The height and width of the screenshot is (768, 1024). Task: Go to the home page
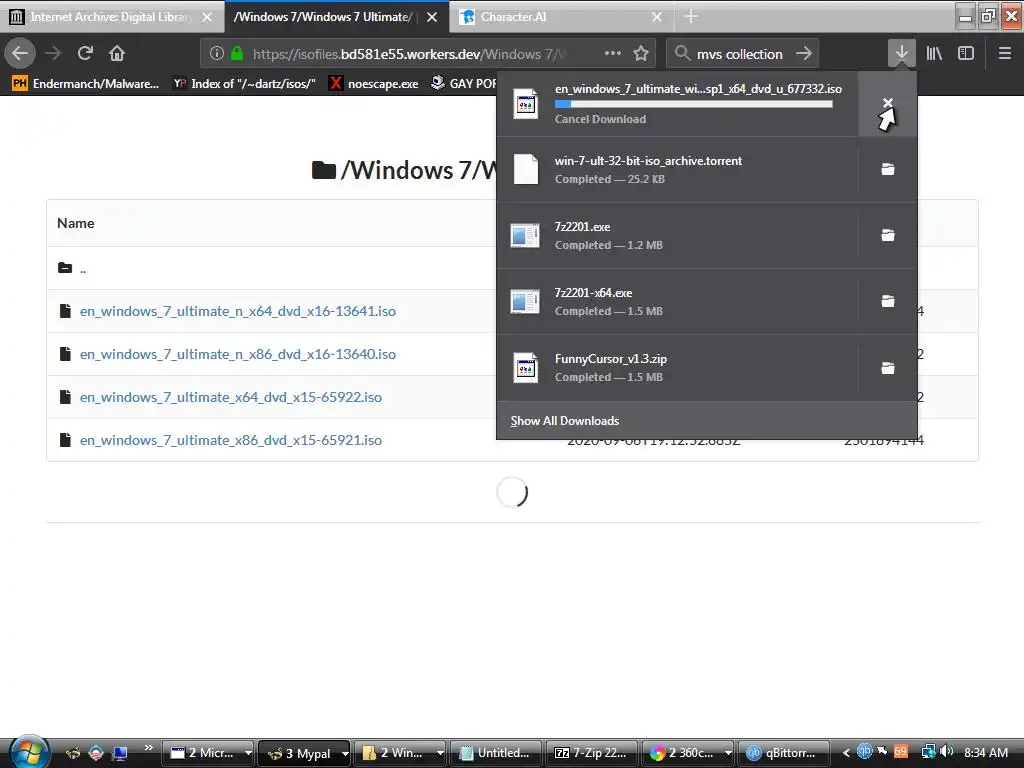click(117, 54)
